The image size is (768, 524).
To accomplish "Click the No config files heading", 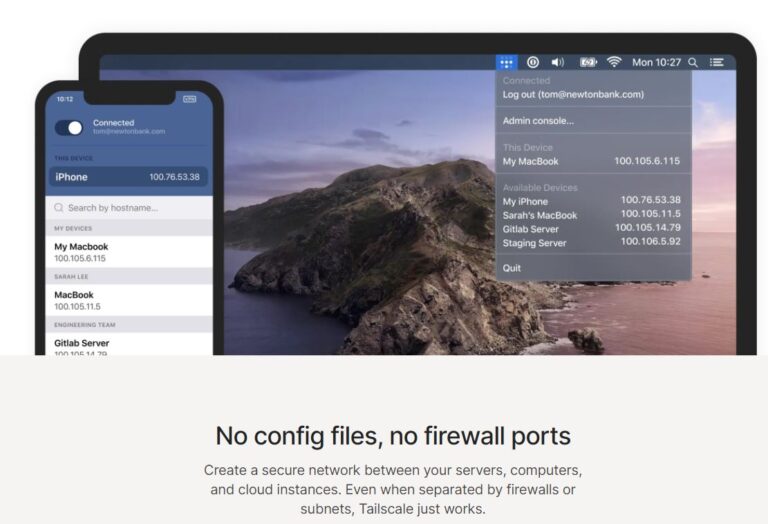I will pos(393,436).
